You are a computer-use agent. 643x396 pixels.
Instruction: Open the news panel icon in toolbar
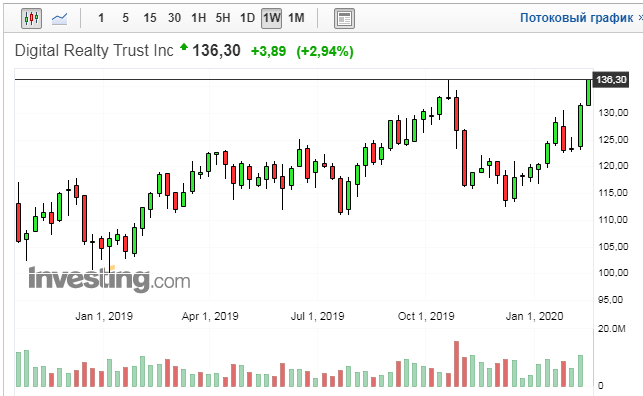click(x=344, y=18)
